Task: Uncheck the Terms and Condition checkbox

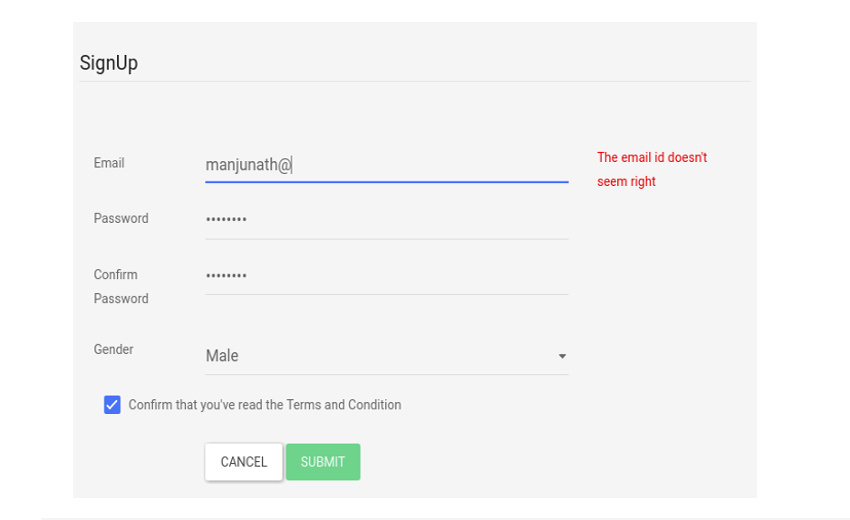Action: click(112, 405)
